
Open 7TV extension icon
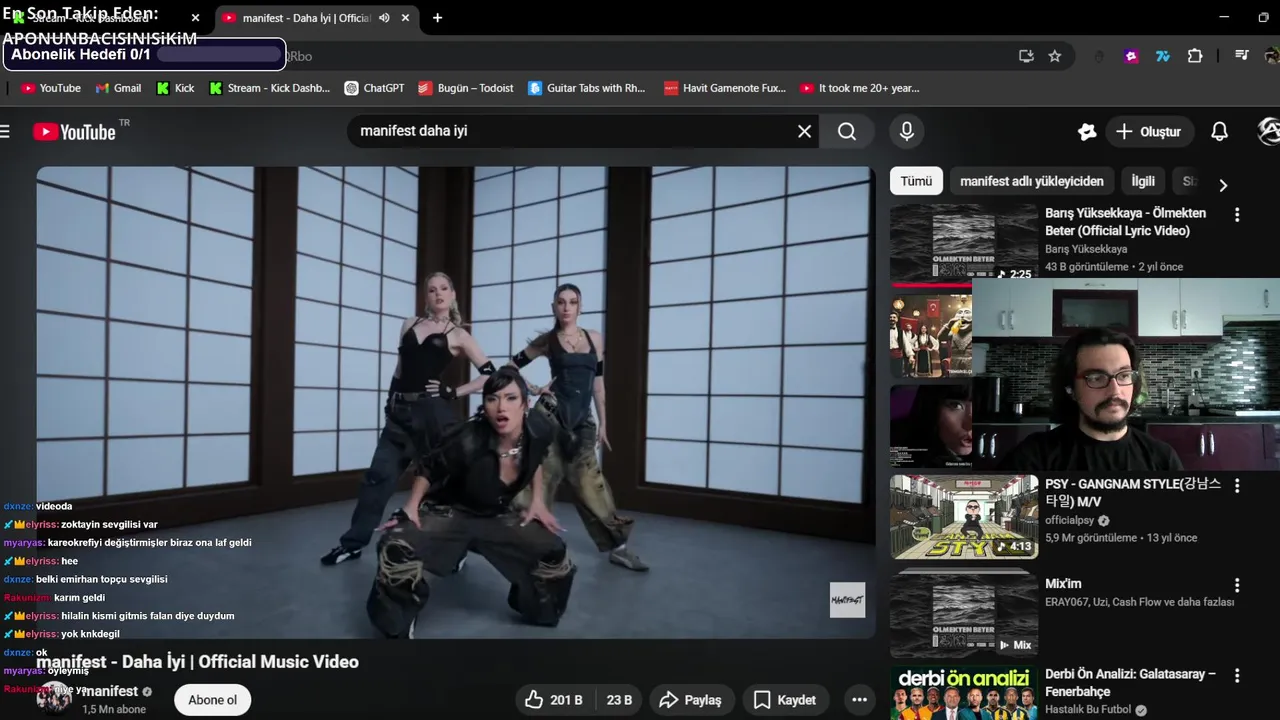[x=1163, y=56]
